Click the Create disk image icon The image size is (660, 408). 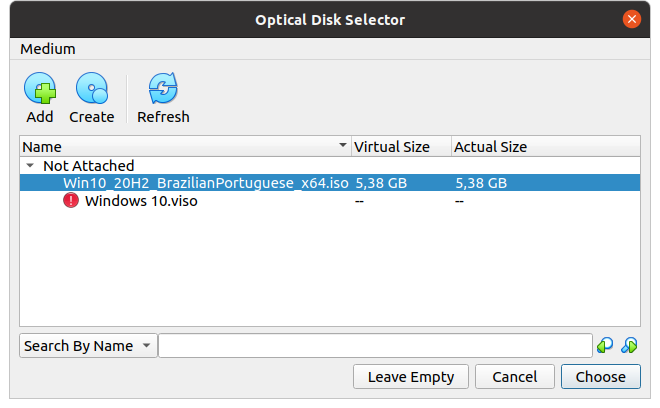click(x=92, y=88)
